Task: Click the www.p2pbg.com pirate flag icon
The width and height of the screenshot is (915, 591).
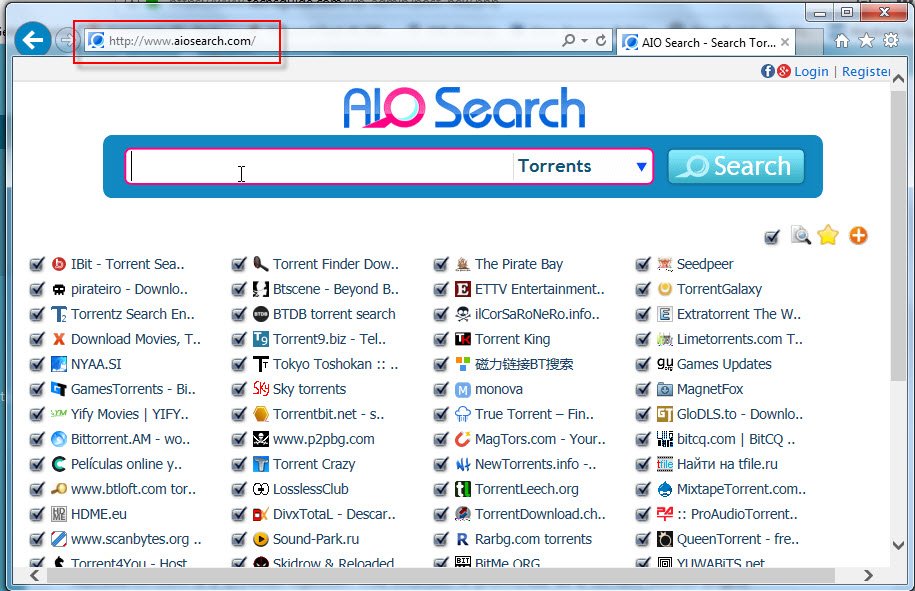Action: tap(261, 439)
